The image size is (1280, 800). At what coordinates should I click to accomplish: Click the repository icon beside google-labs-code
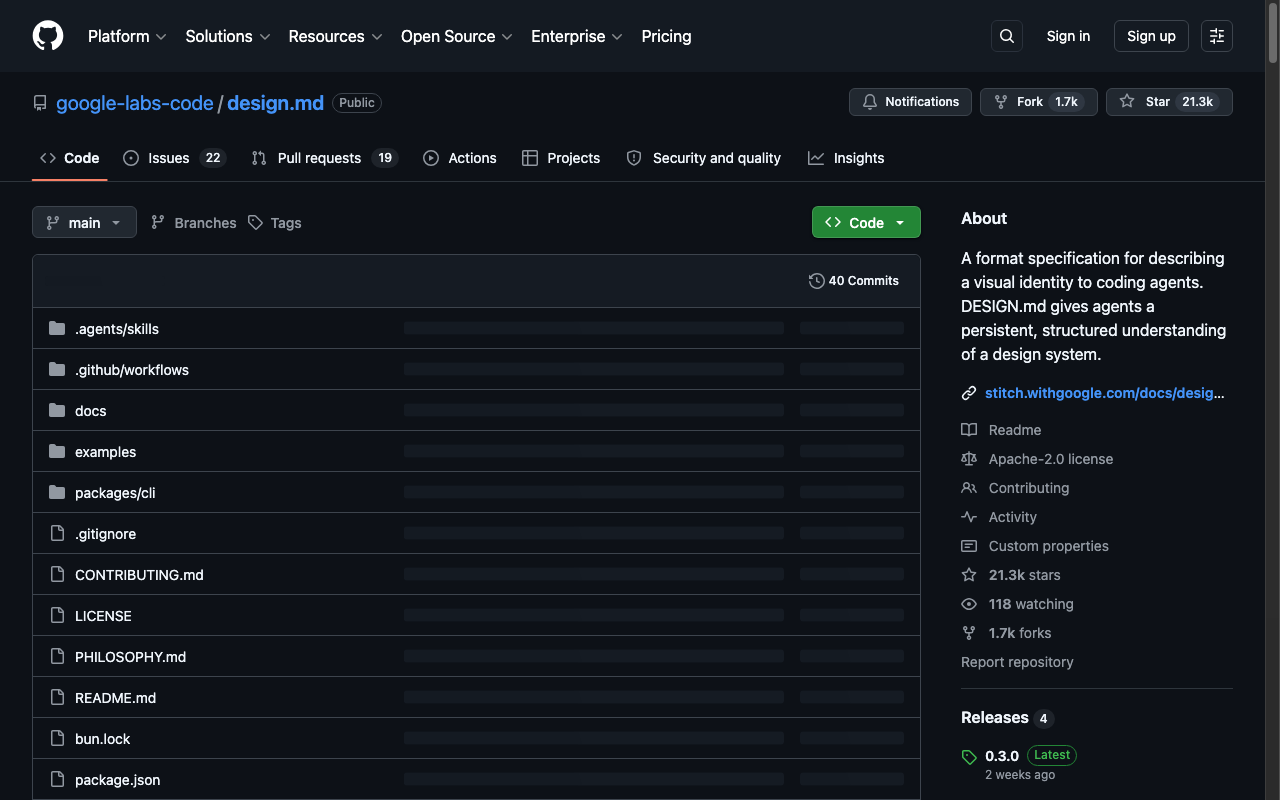40,103
